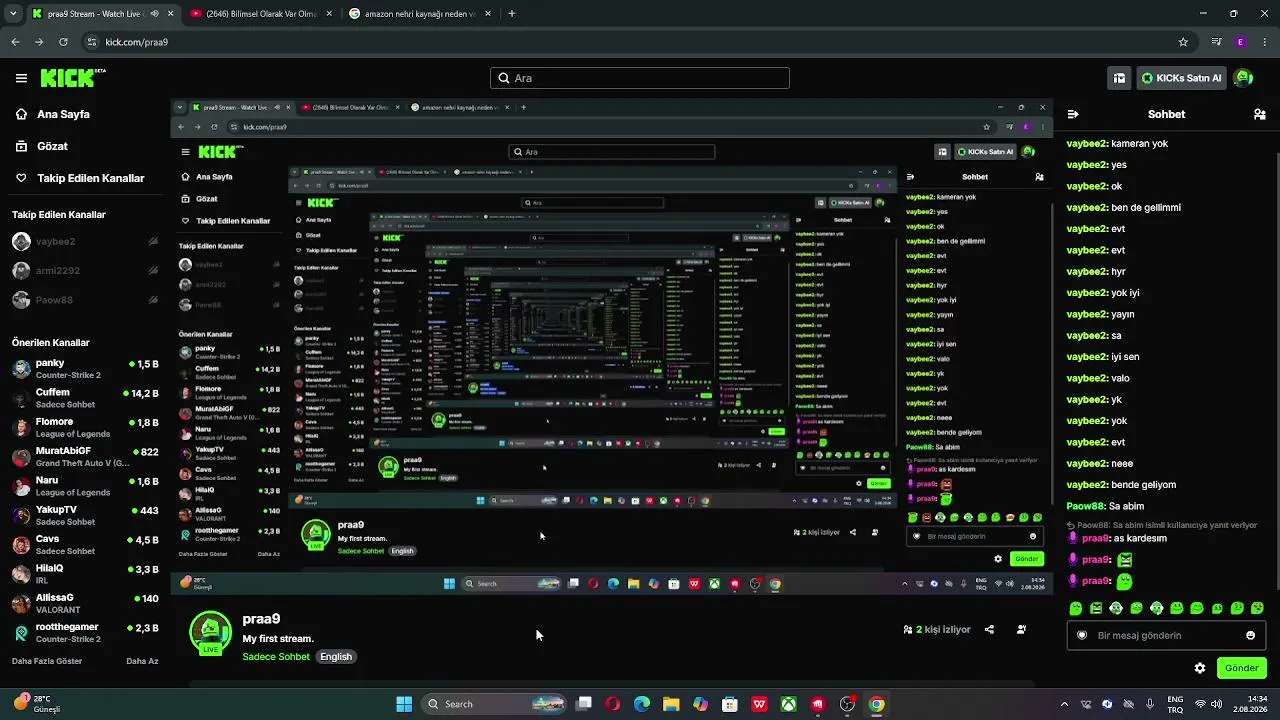Open recommended channel Cuffem in the main sidebar
This screenshot has height=720, width=1280.
(x=85, y=398)
